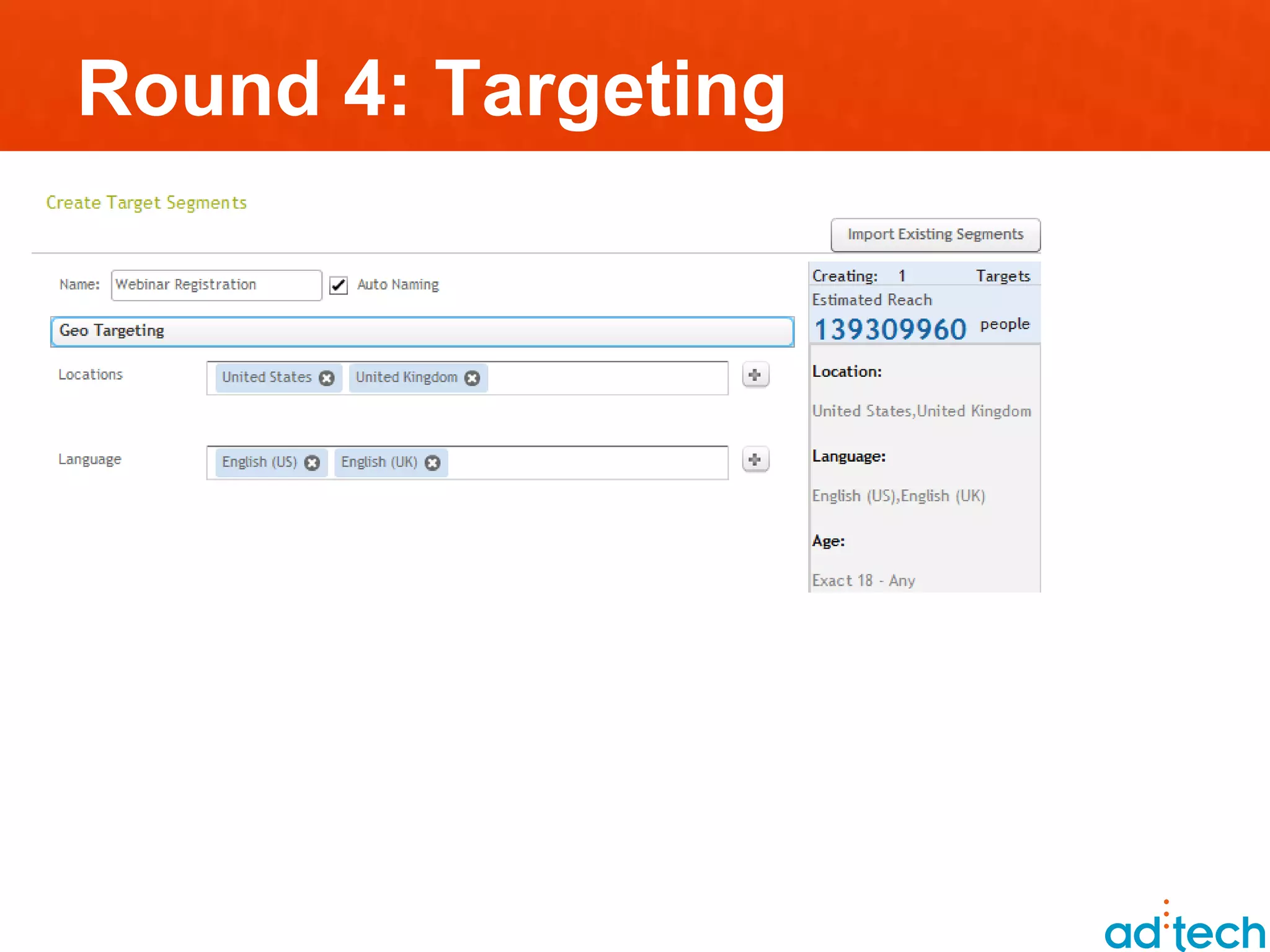This screenshot has height=952, width=1270.
Task: Click 'United States,United Kingdom' summary text
Action: [x=922, y=412]
